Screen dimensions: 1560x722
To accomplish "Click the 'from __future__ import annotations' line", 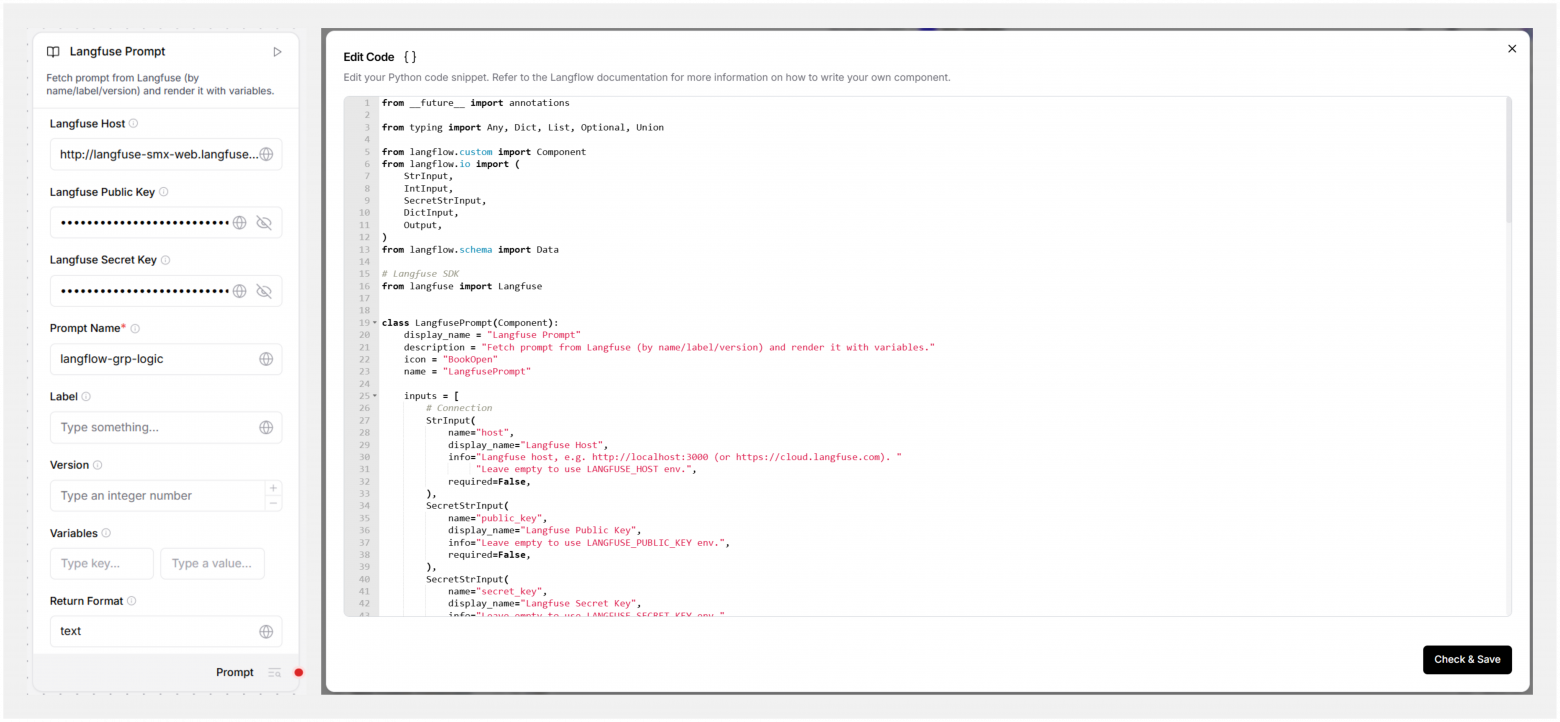I will coord(476,103).
